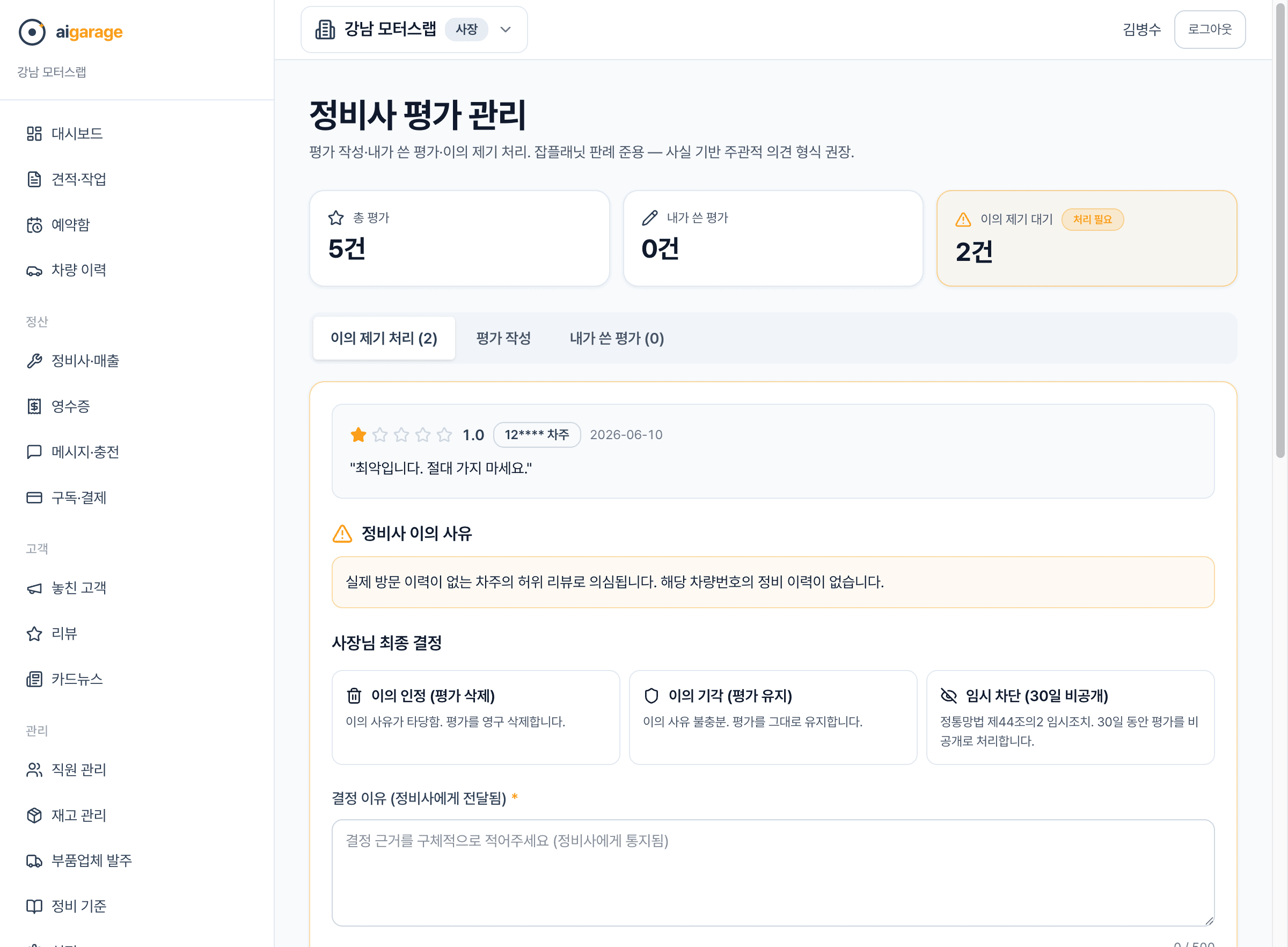The height and width of the screenshot is (947, 1288).
Task: Click the 로그아웃 button
Action: coord(1210,29)
